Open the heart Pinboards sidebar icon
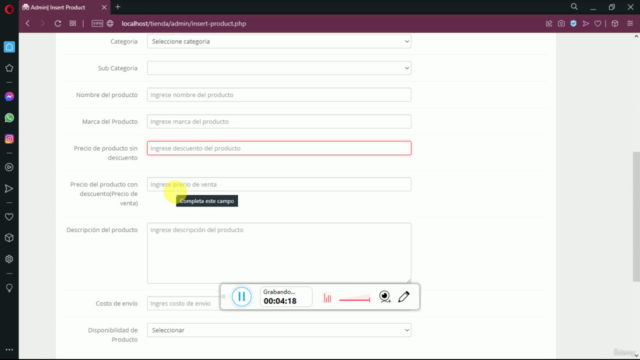Image resolution: width=640 pixels, height=360 pixels. point(9,217)
